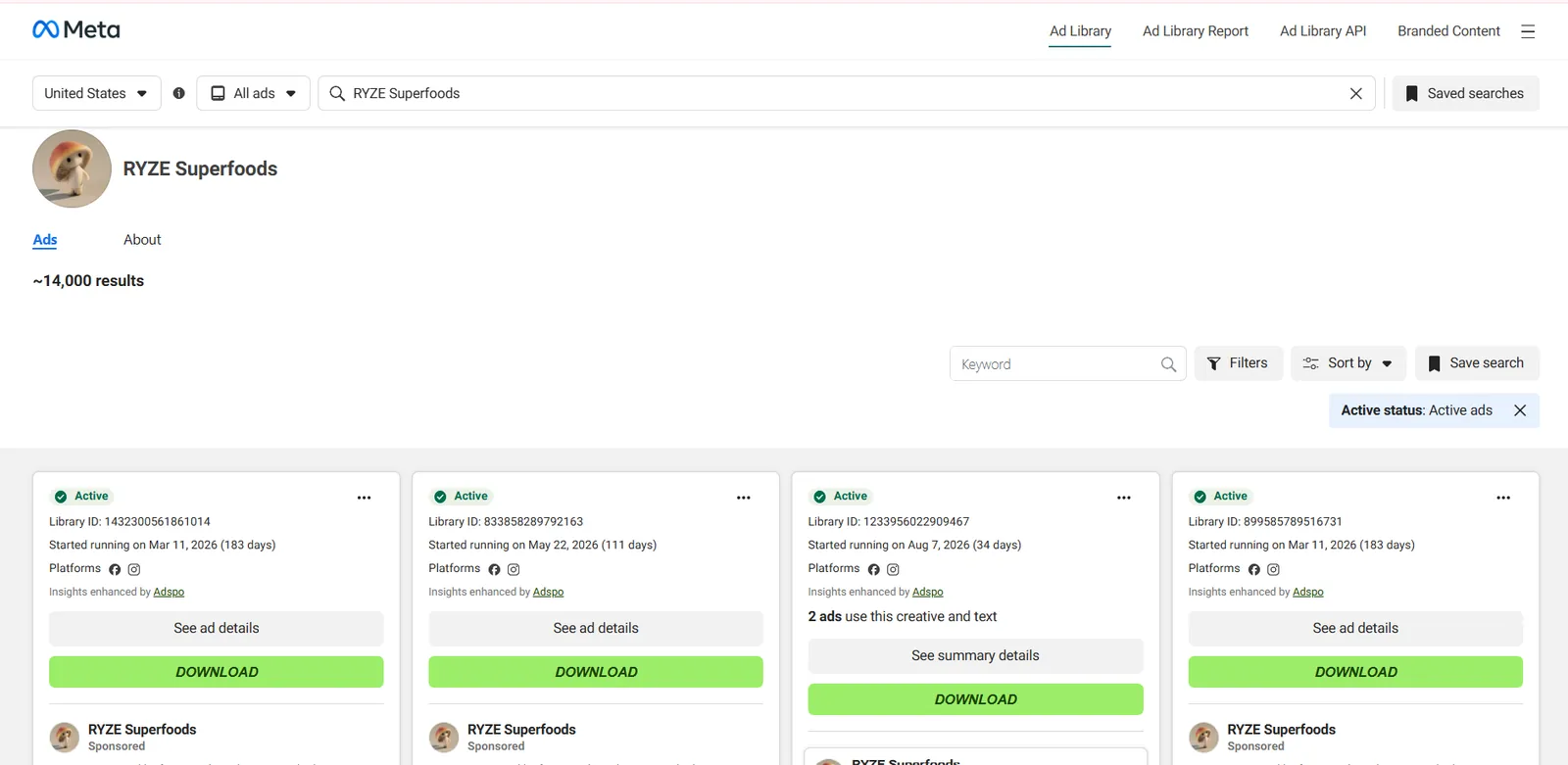The width and height of the screenshot is (1568, 765).
Task: Click the Save search button
Action: click(x=1477, y=363)
